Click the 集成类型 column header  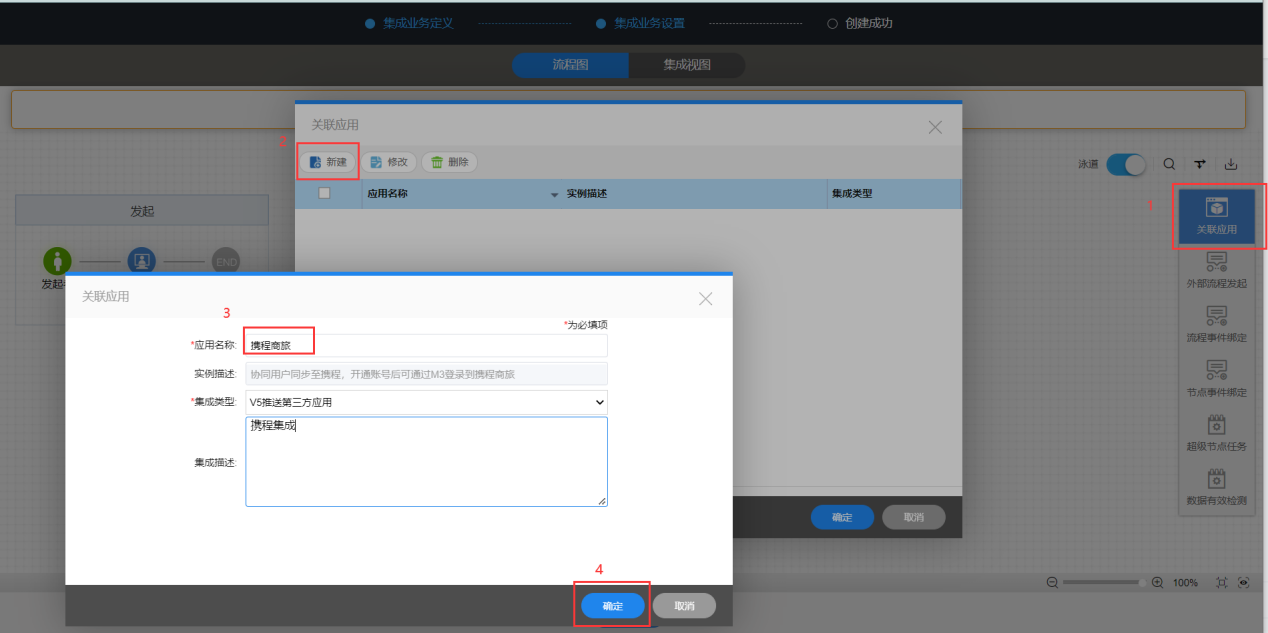coord(852,194)
